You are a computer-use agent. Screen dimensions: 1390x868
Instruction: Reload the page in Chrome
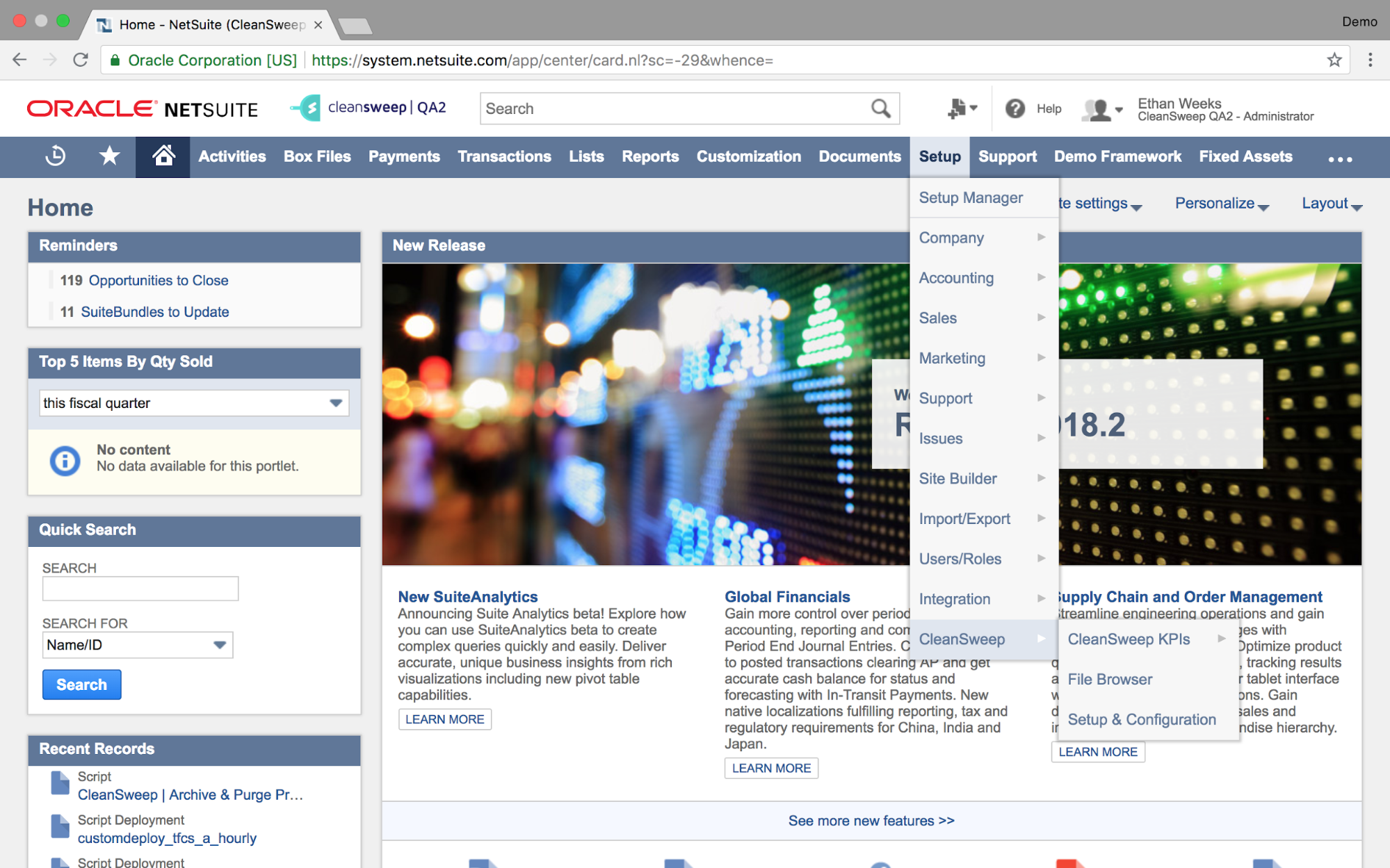pos(81,60)
